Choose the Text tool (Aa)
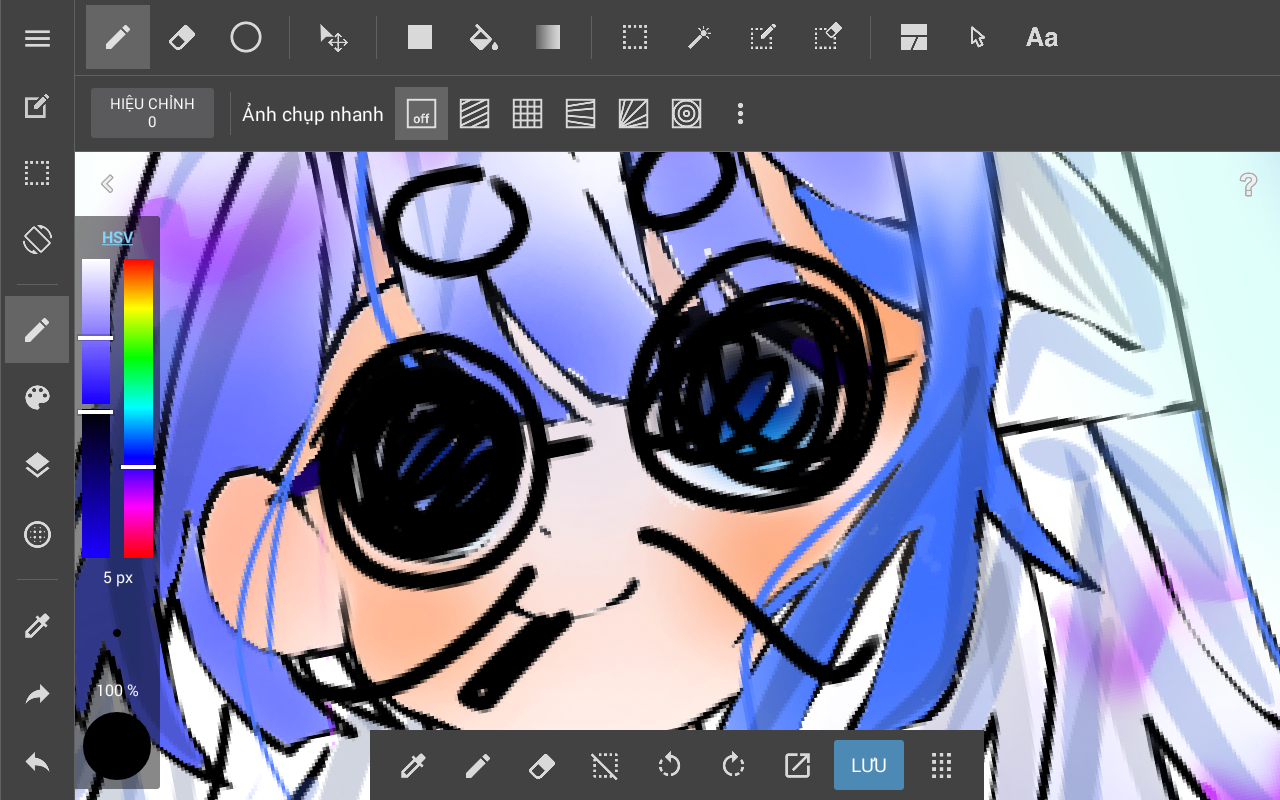1280x800 pixels. click(1041, 38)
